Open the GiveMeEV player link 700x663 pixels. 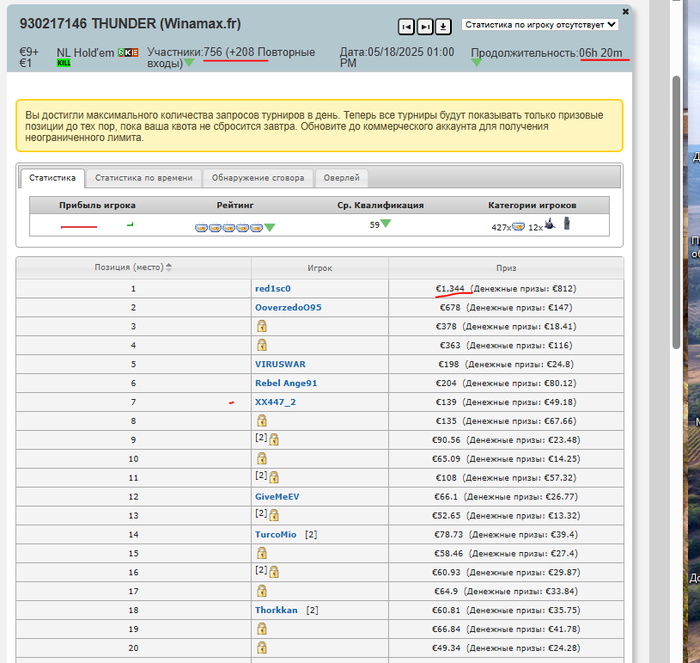click(x=277, y=496)
